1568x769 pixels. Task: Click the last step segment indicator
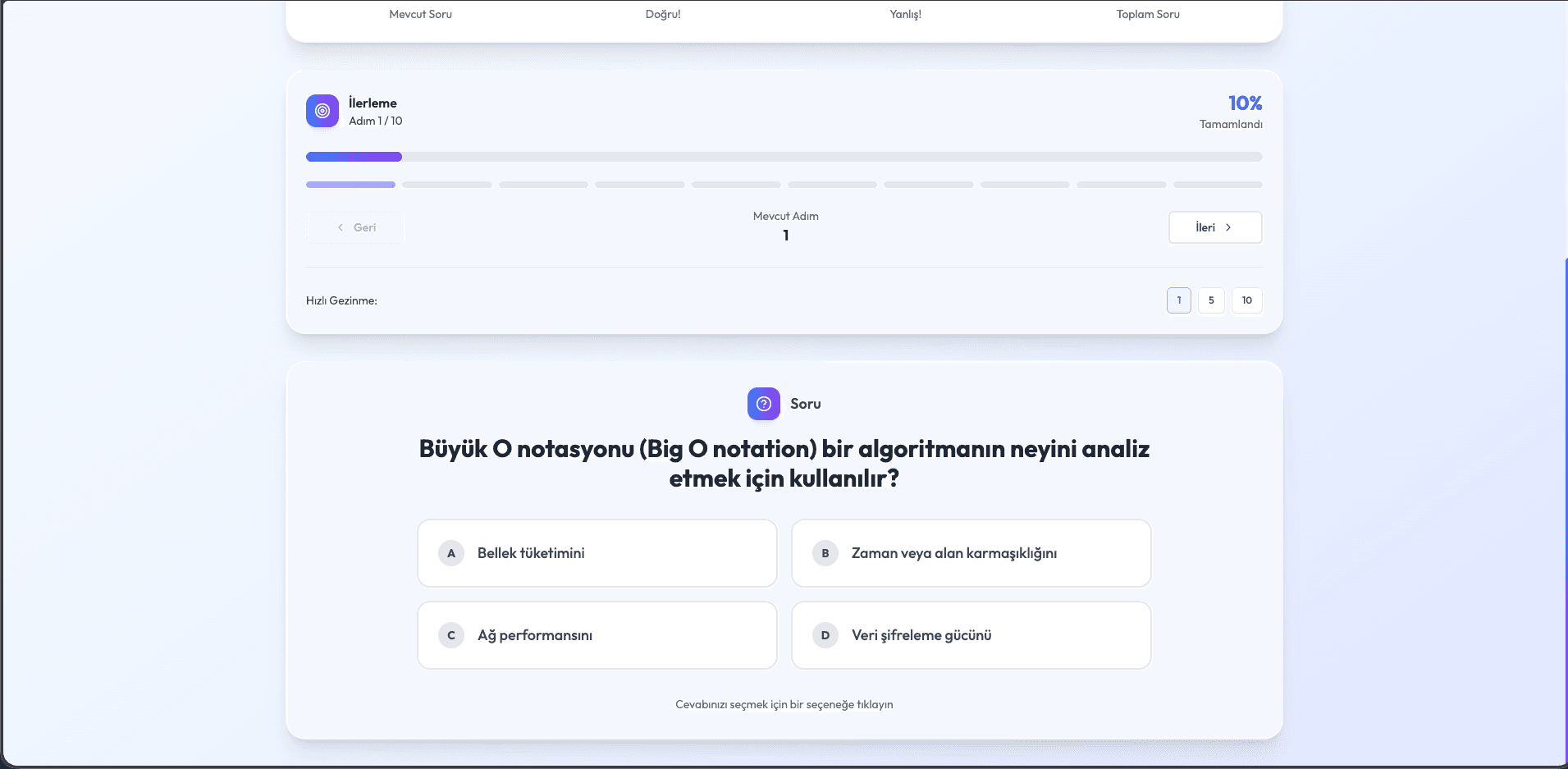point(1217,185)
